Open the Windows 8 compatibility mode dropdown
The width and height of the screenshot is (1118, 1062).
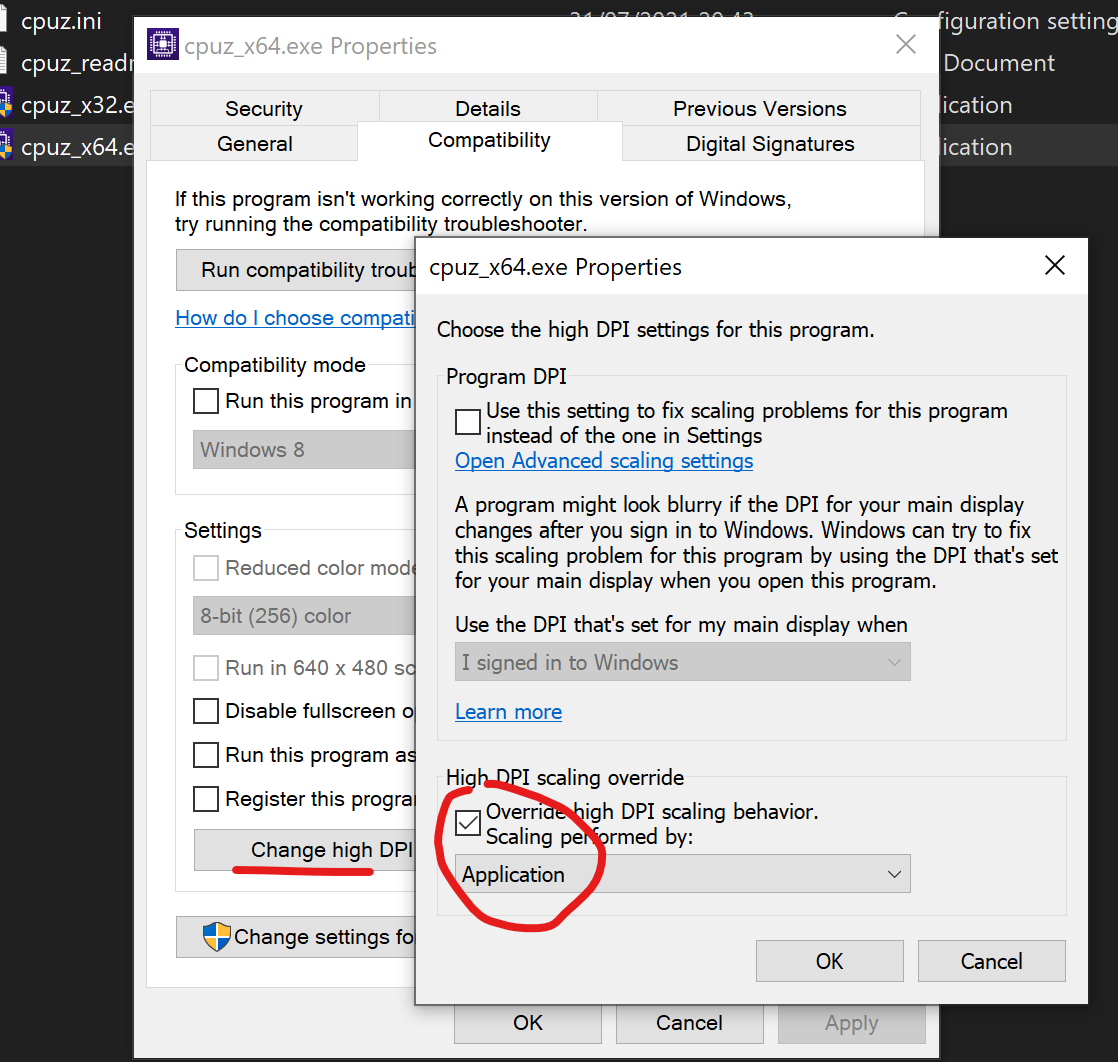coord(304,449)
